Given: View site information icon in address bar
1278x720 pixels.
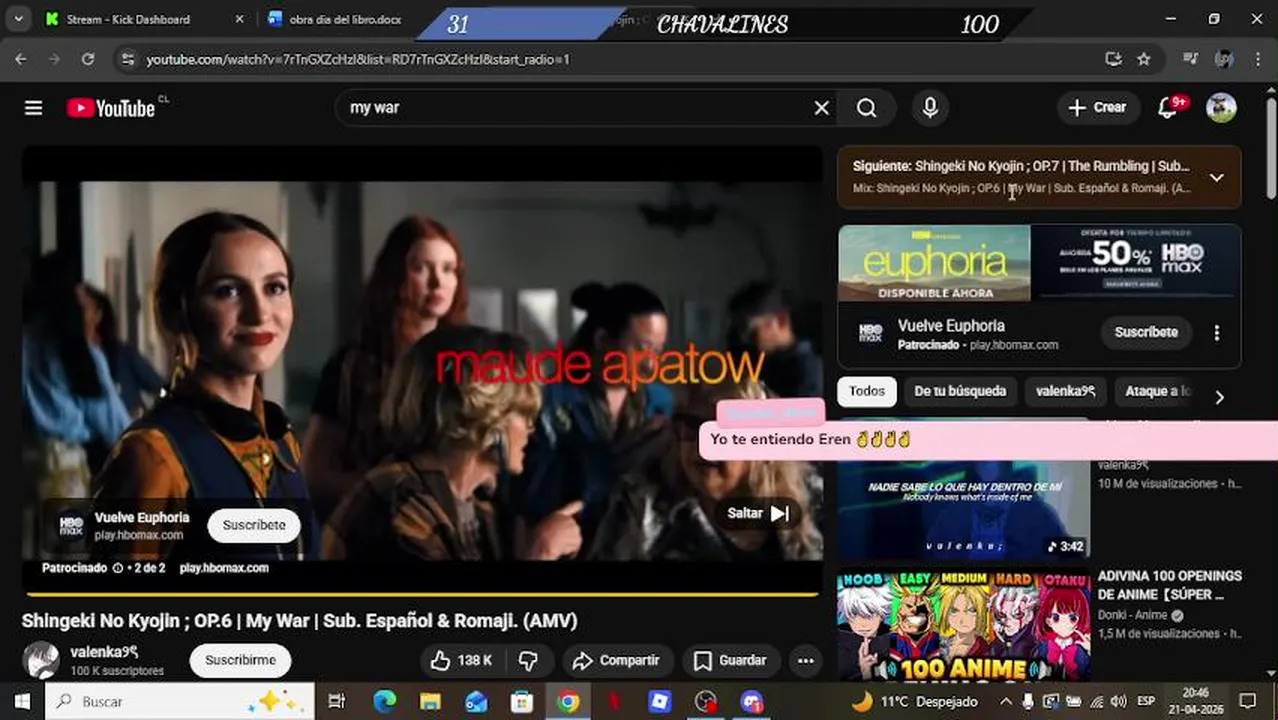Looking at the screenshot, I should 126,59.
